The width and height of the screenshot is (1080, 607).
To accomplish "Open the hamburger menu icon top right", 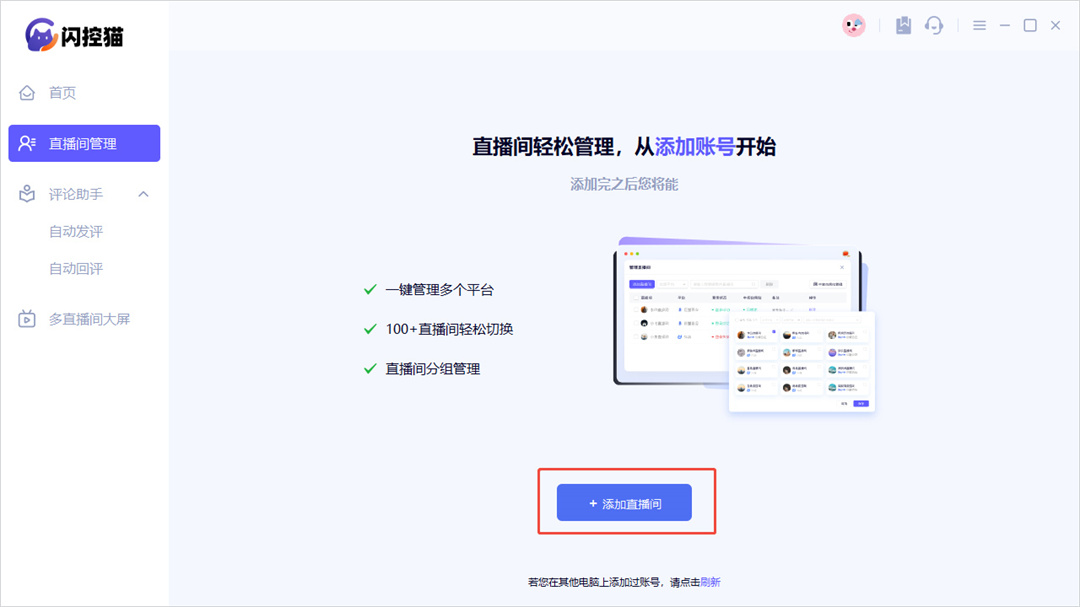I will [x=979, y=25].
